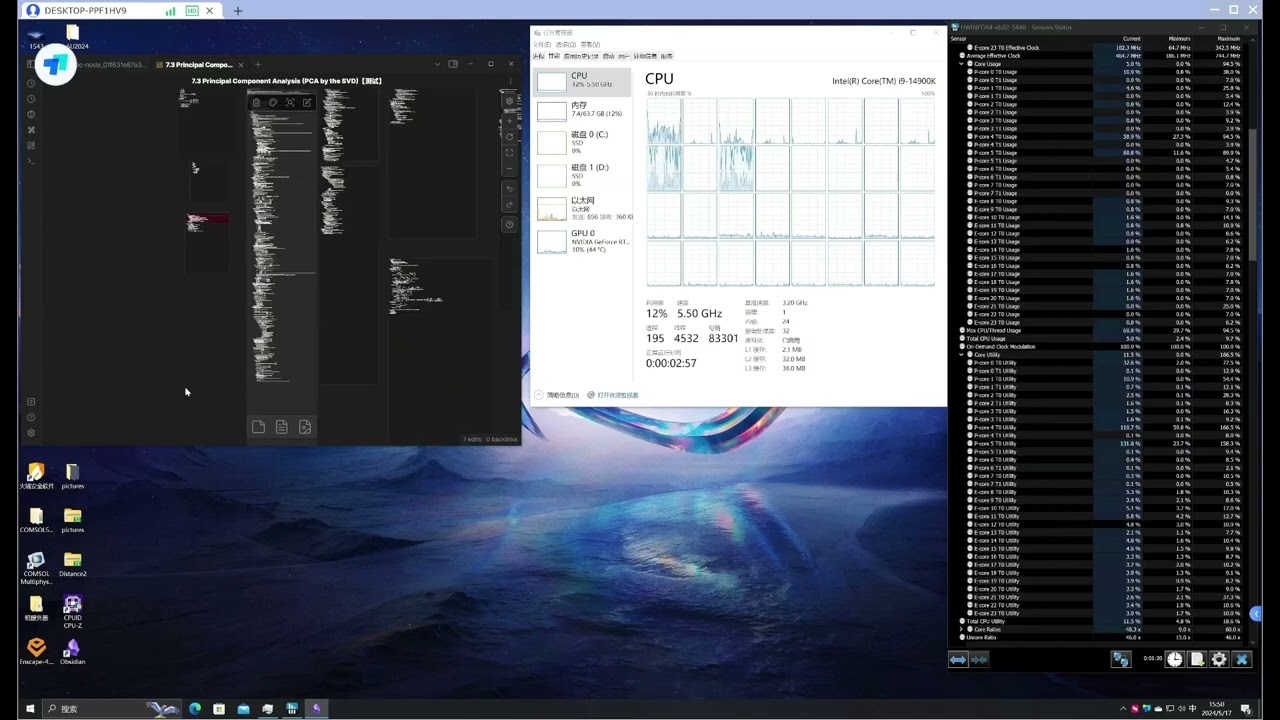This screenshot has height=720, width=1280.
Task: Click the HWiNFO clock timer icon
Action: pos(1174,659)
